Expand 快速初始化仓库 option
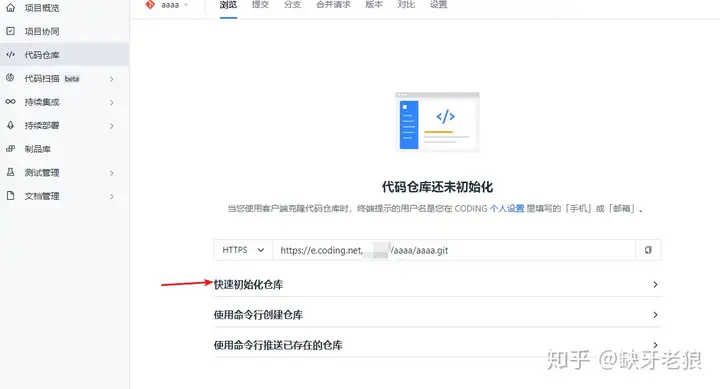This screenshot has width=720, height=389. tap(437, 284)
